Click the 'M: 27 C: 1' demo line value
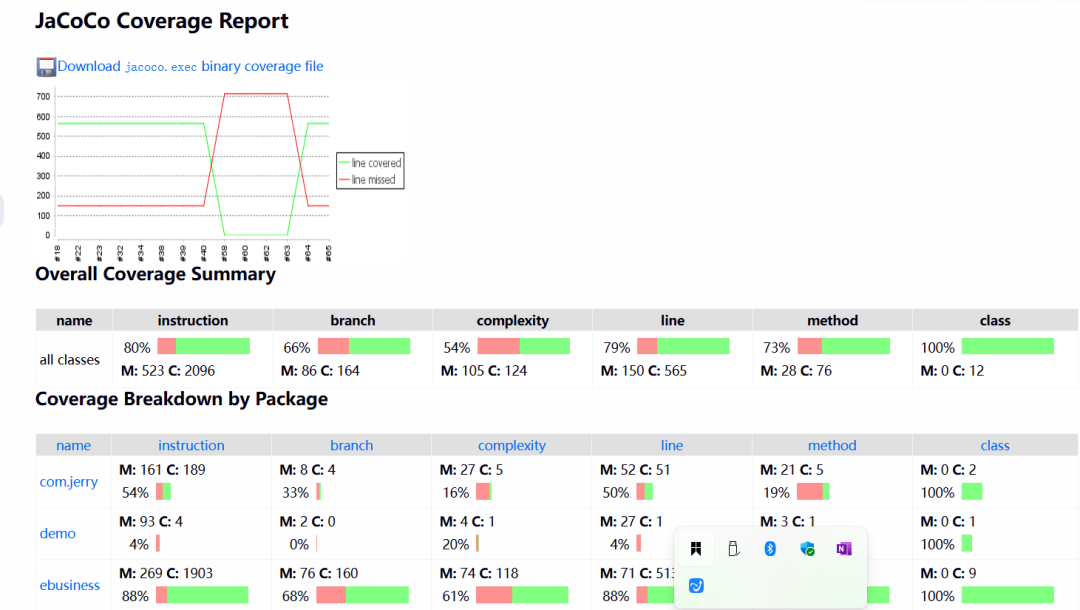Screen dimensions: 1080x610 (x=632, y=521)
